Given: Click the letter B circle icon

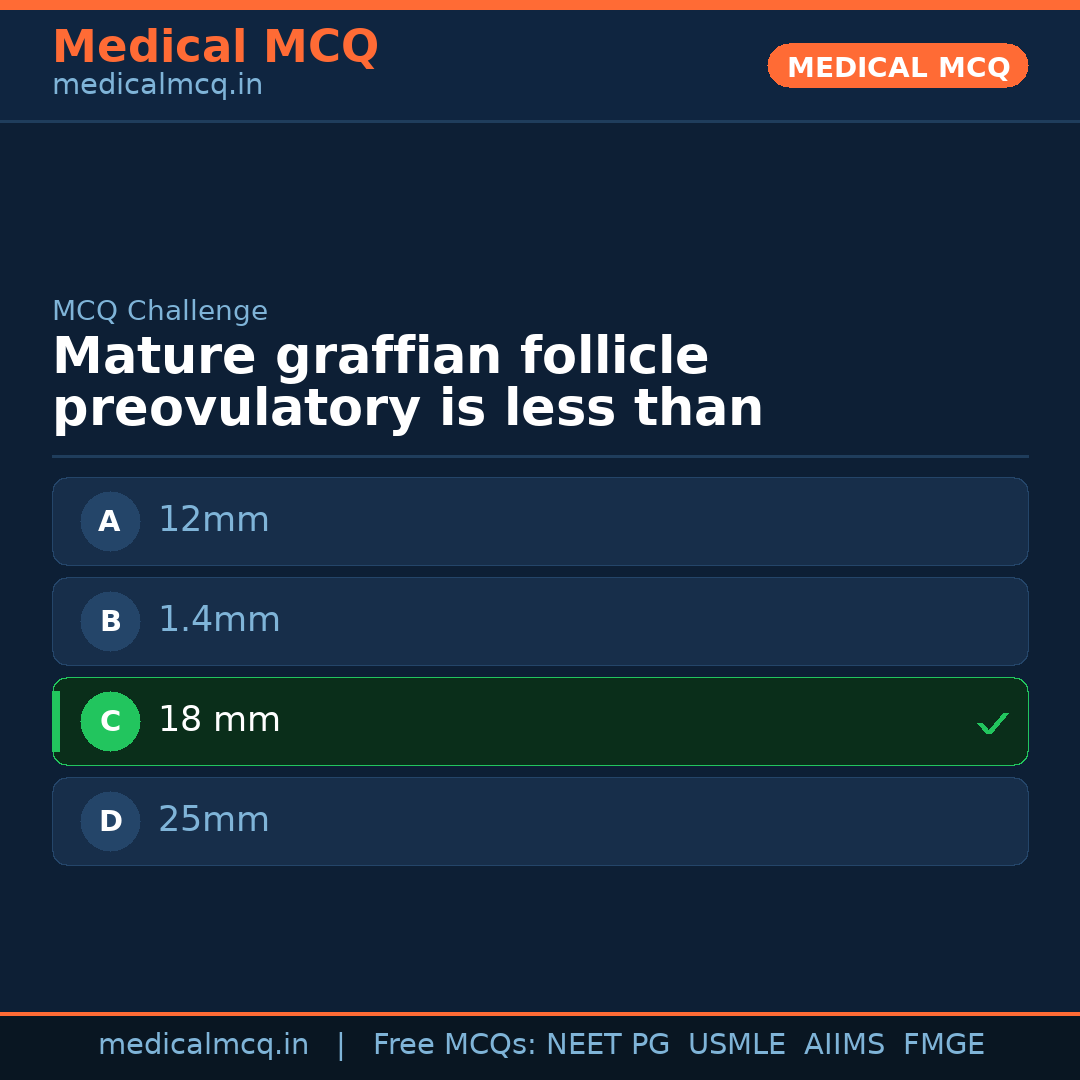Looking at the screenshot, I should click(110, 621).
